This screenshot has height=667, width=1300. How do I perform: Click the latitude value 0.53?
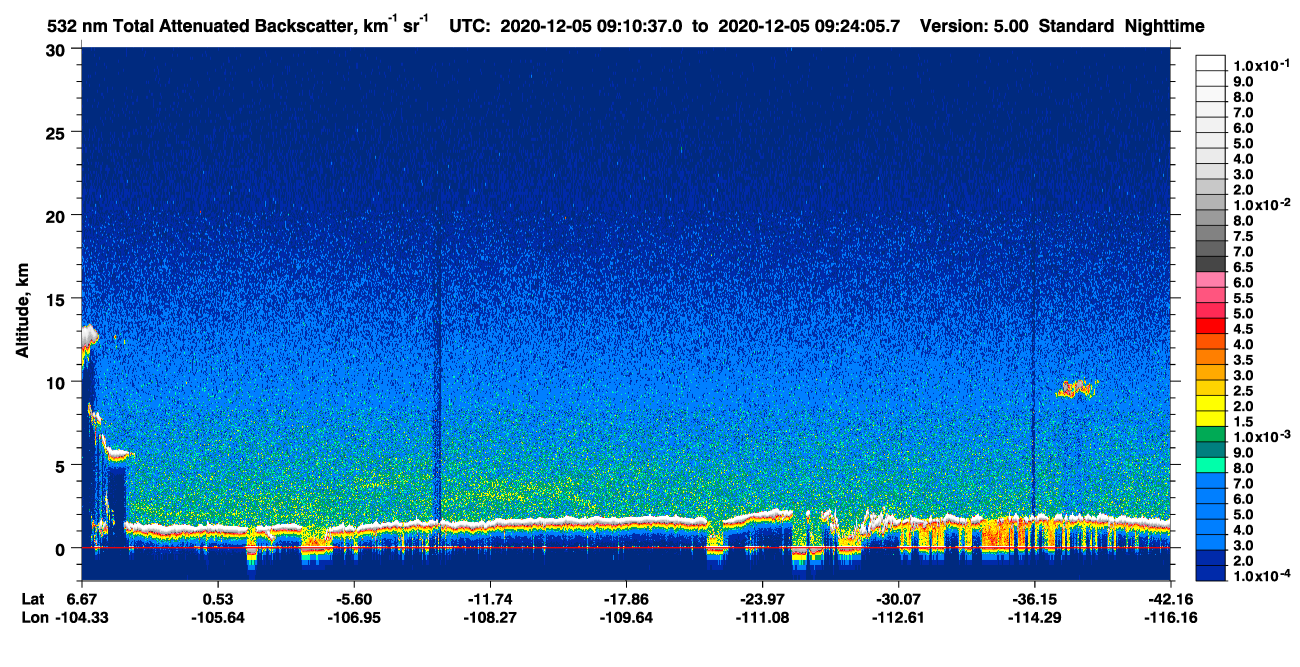[x=217, y=598]
